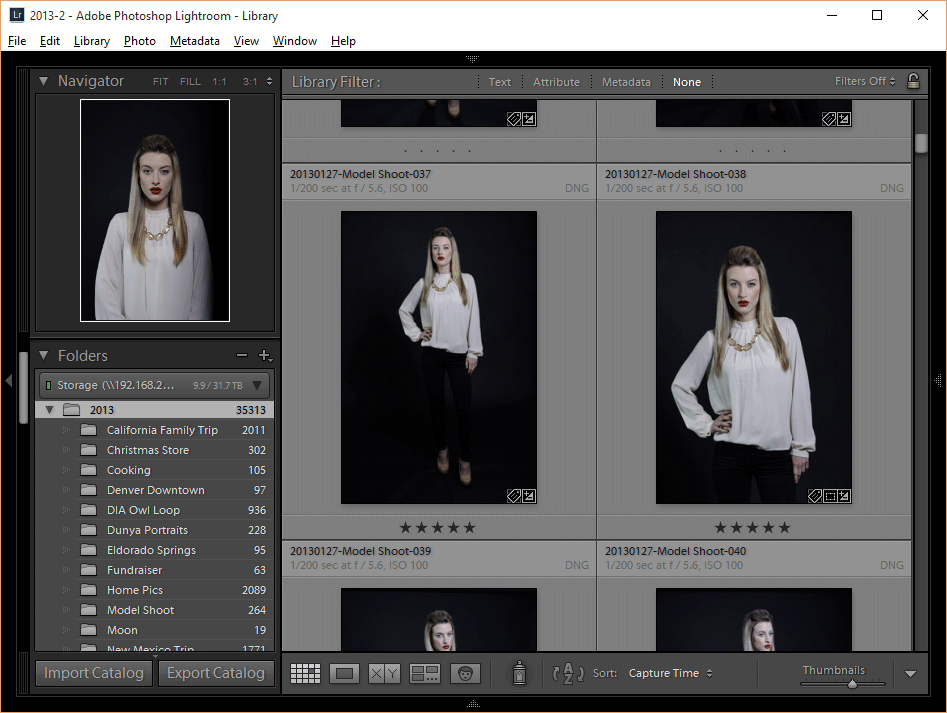Click the Import Catalog button
This screenshot has width=947, height=713.
pyautogui.click(x=94, y=673)
